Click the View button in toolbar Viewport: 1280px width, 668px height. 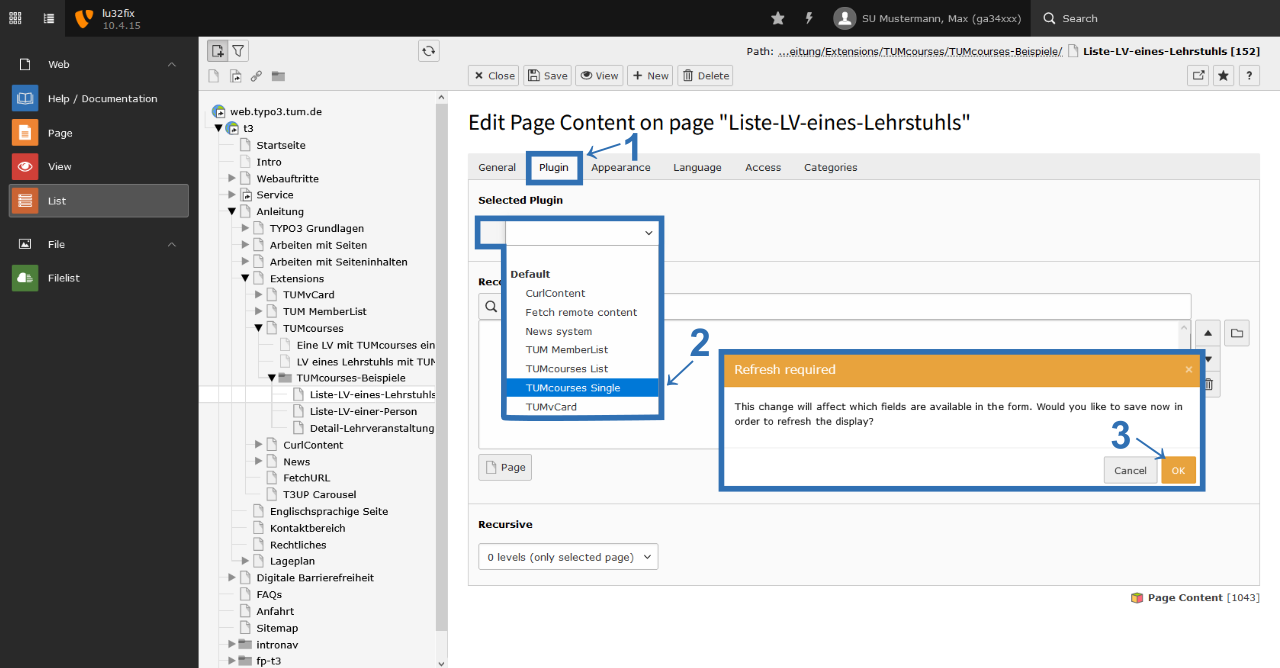(600, 75)
